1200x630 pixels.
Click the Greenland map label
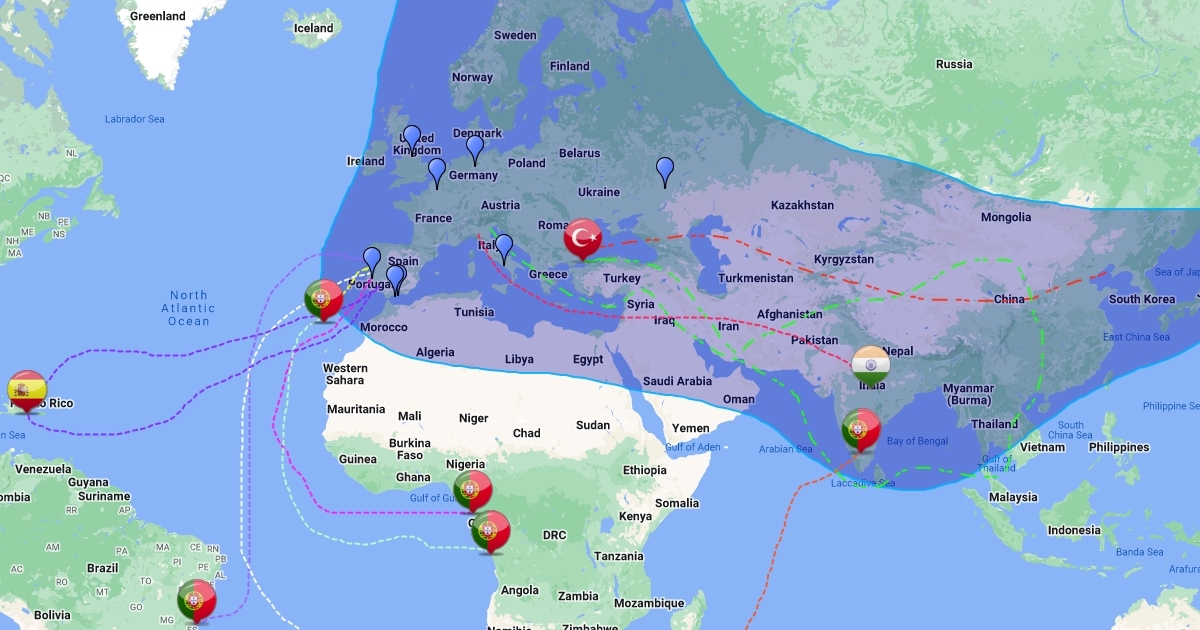(x=158, y=16)
